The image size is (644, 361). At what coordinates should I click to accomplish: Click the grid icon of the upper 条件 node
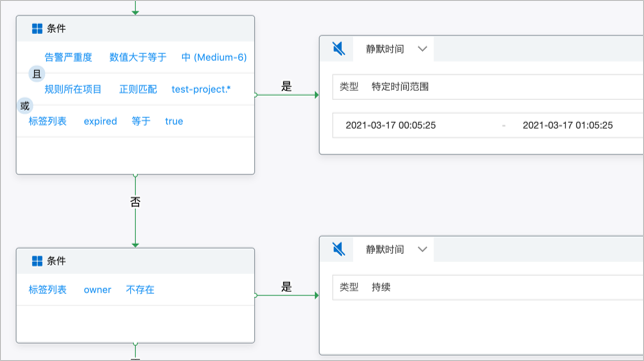pos(37,28)
